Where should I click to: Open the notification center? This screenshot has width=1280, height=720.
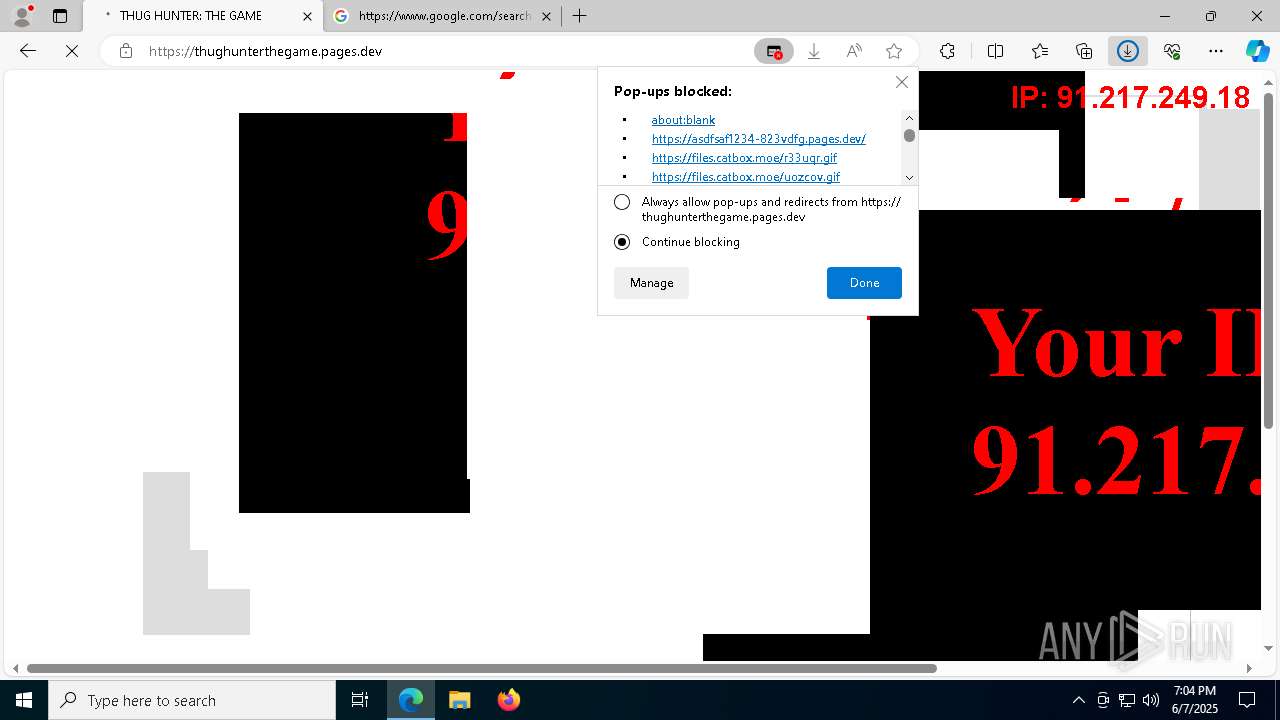(x=1247, y=700)
